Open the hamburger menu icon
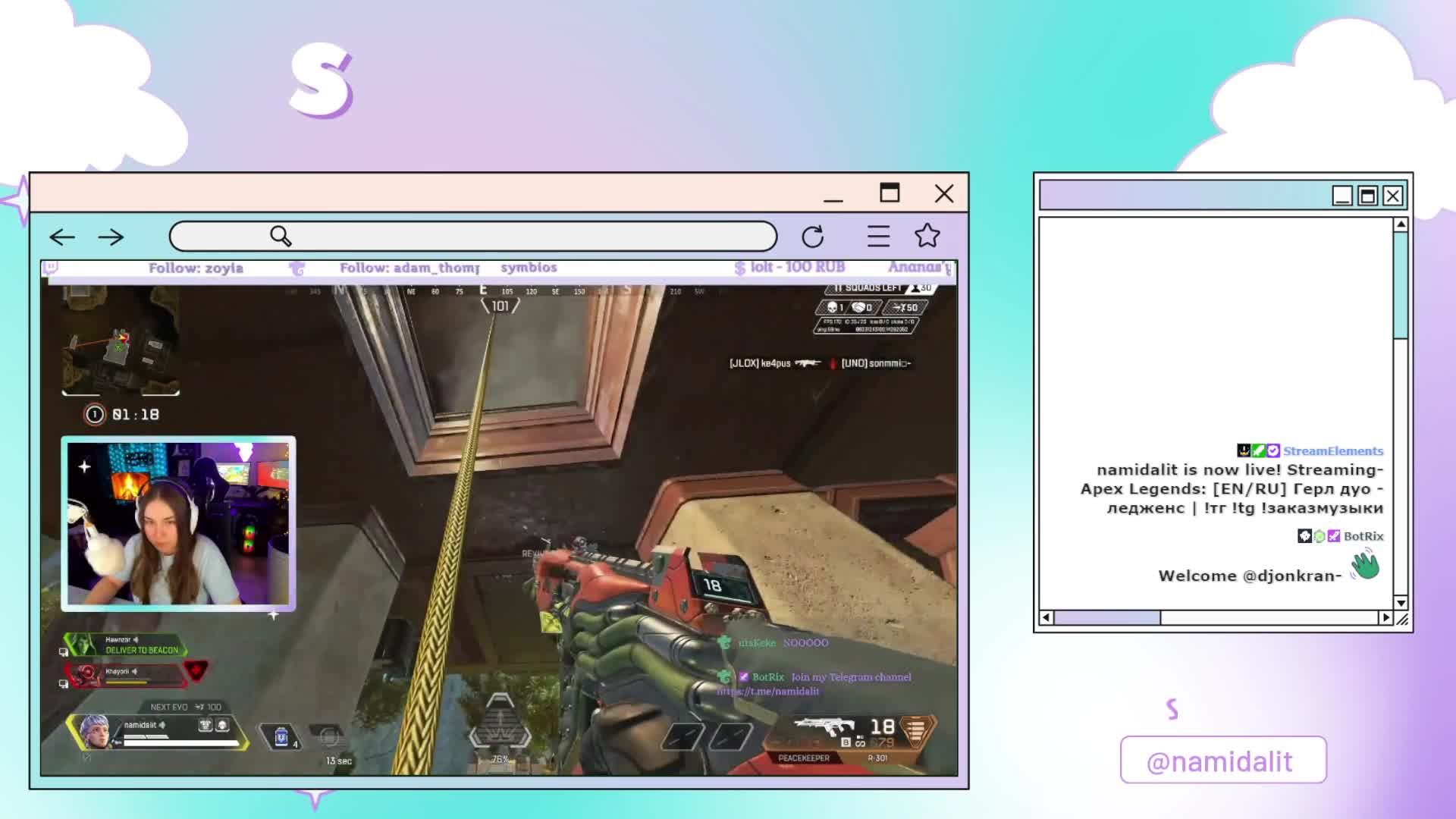1456x819 pixels. [x=878, y=237]
